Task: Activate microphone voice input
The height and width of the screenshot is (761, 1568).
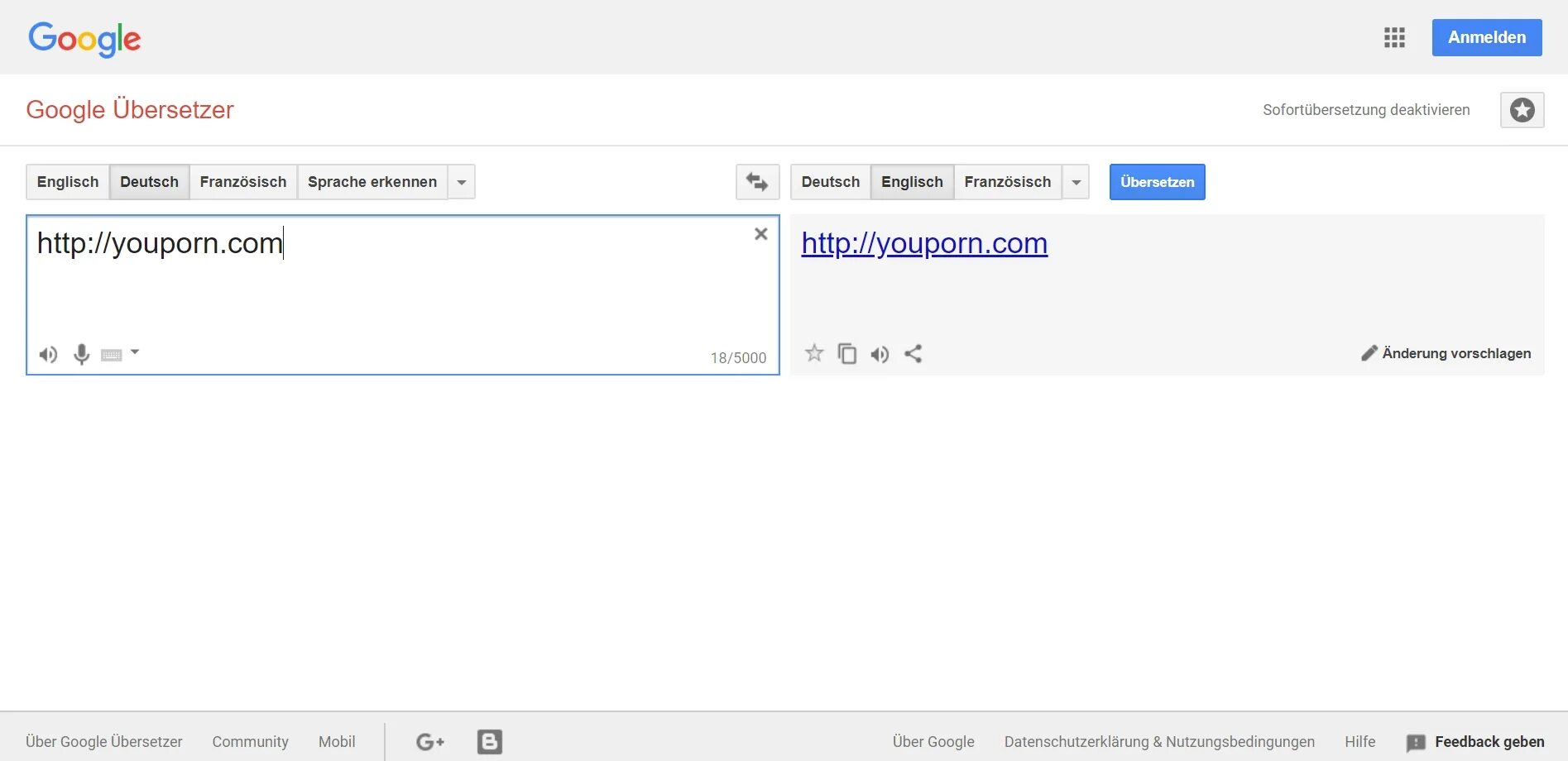Action: [x=81, y=354]
